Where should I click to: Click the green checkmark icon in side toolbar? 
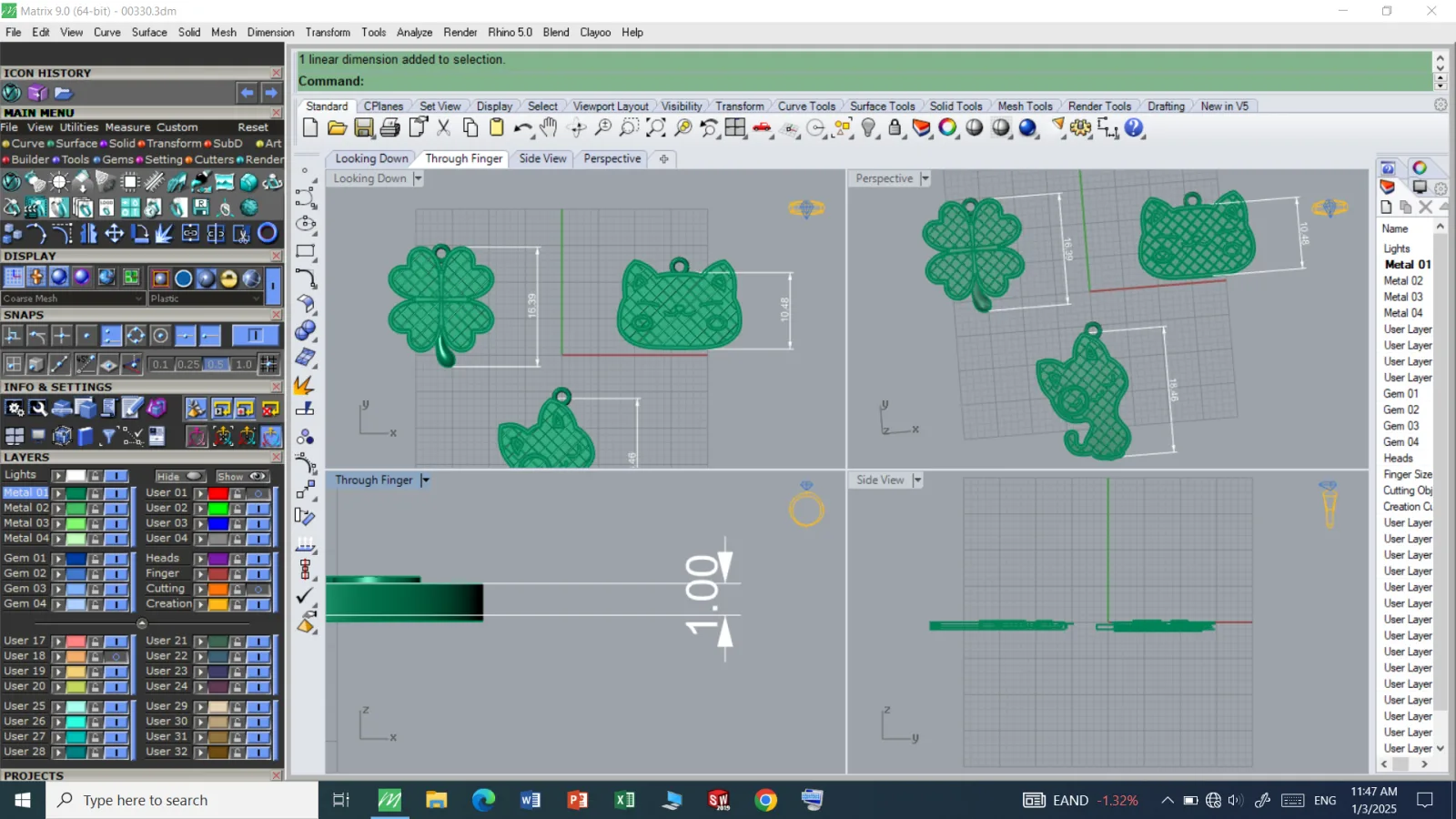point(305,596)
